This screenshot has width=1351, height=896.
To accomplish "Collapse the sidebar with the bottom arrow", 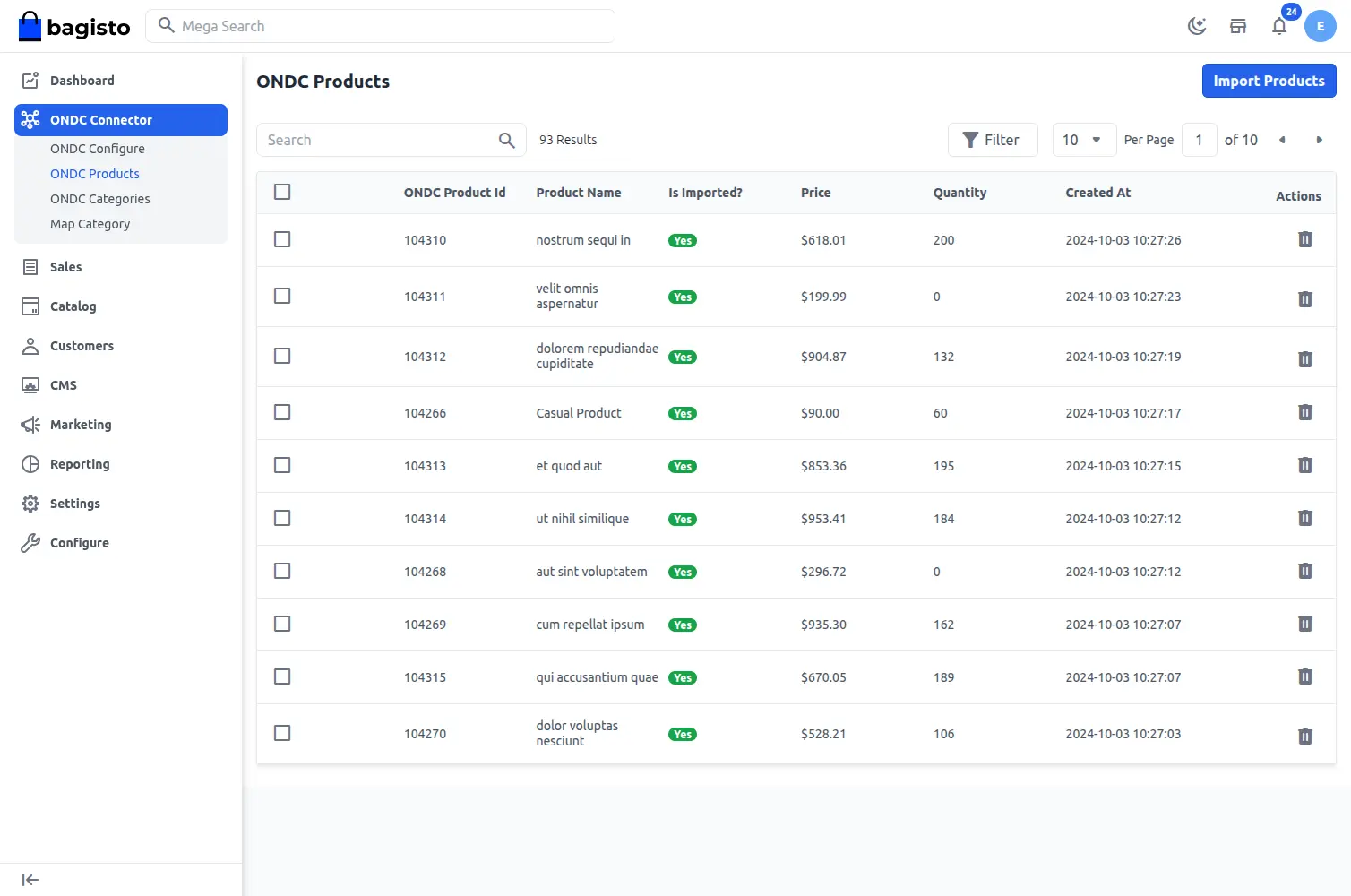I will coord(30,879).
